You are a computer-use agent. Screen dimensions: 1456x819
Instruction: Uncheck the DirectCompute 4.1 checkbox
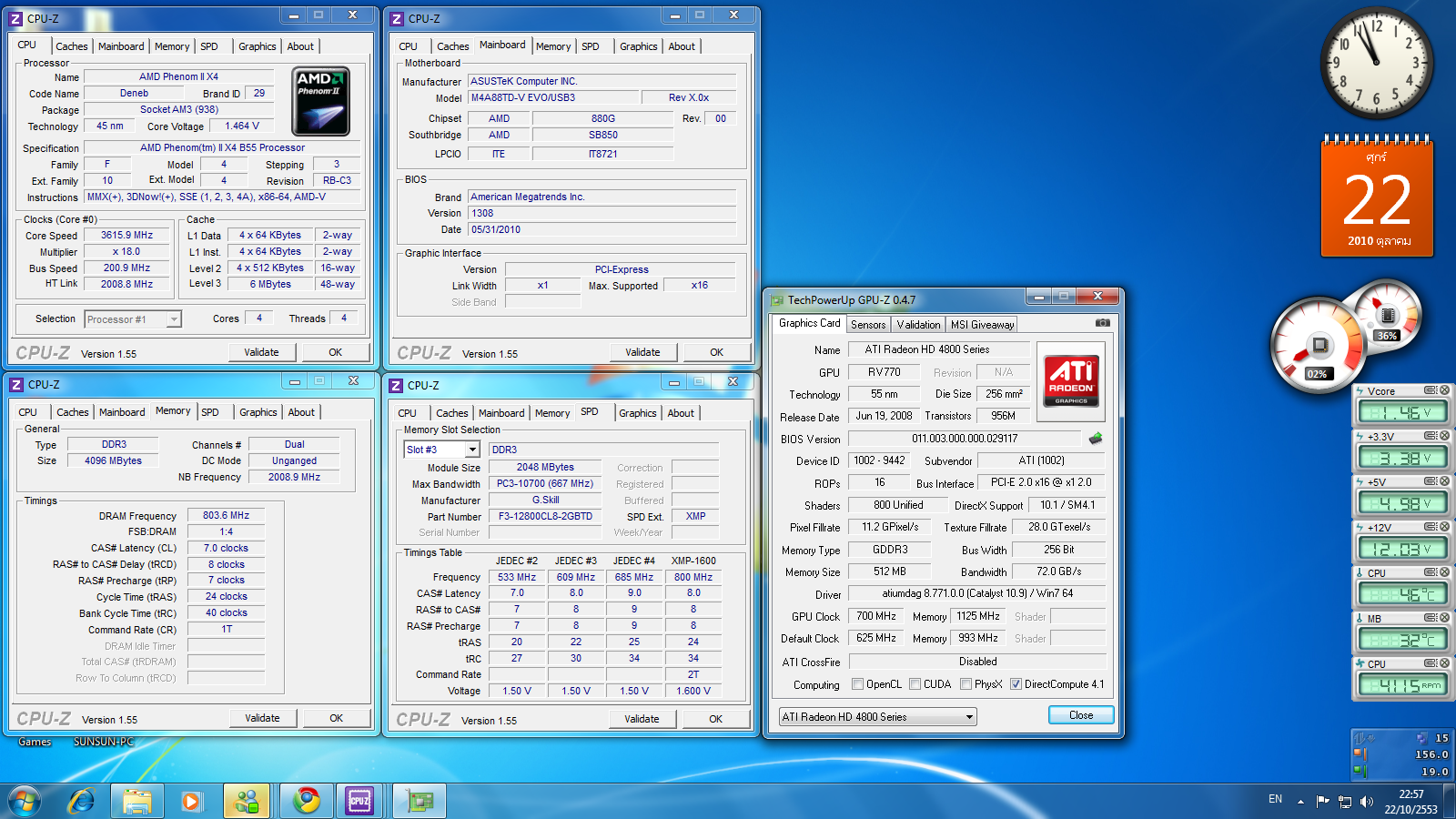(1016, 684)
